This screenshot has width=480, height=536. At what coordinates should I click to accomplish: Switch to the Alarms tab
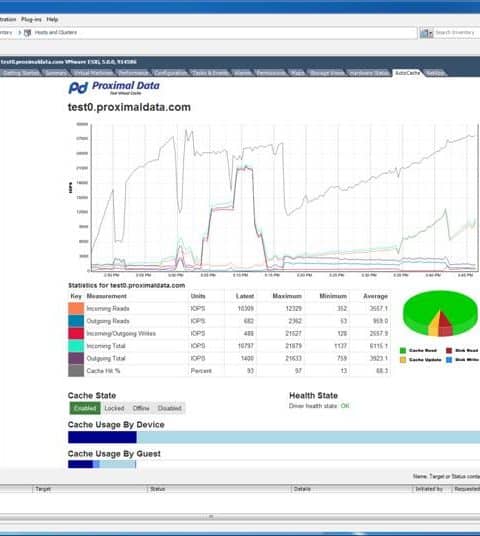[x=242, y=73]
